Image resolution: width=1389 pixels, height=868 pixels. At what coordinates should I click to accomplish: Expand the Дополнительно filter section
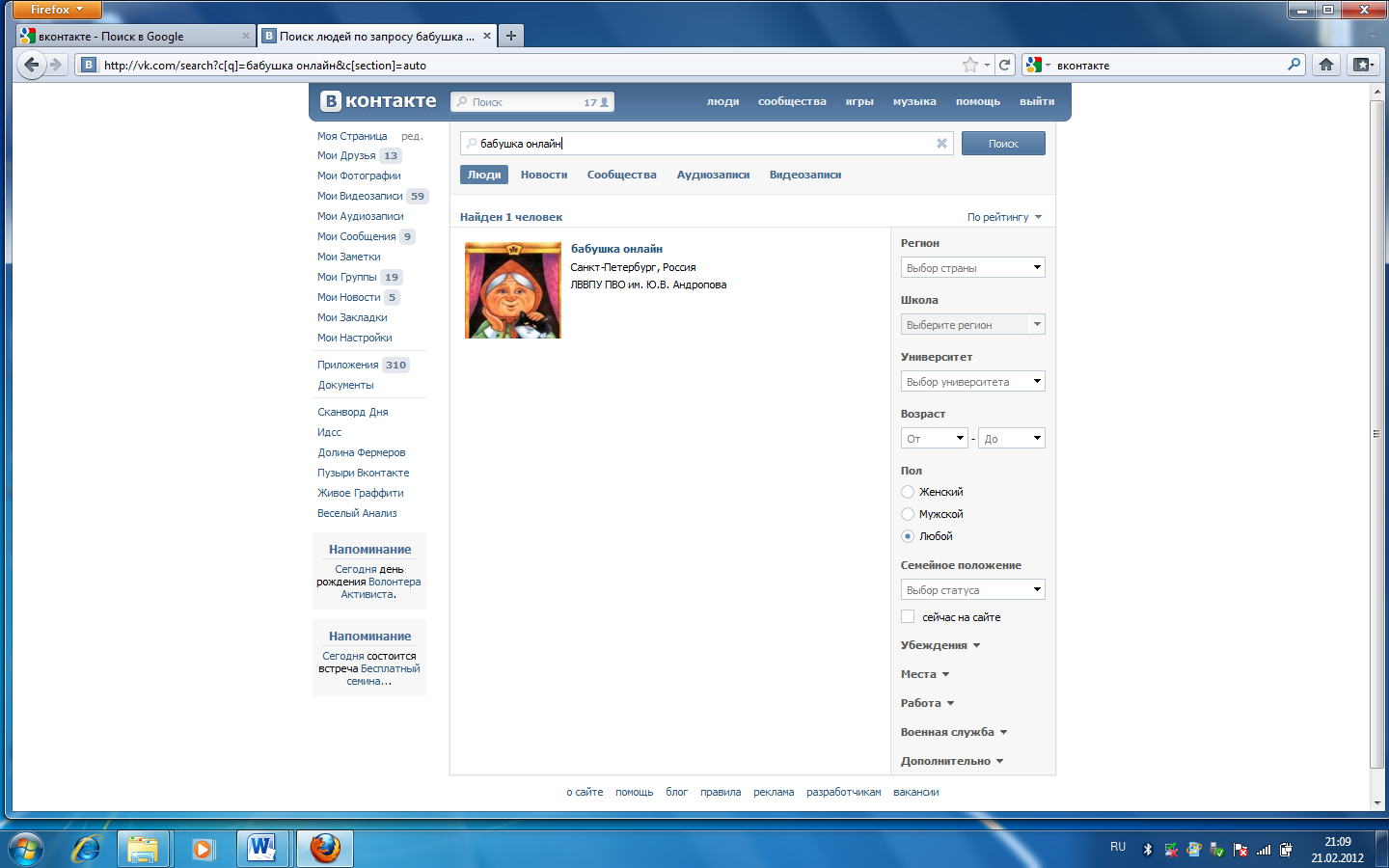[x=952, y=761]
